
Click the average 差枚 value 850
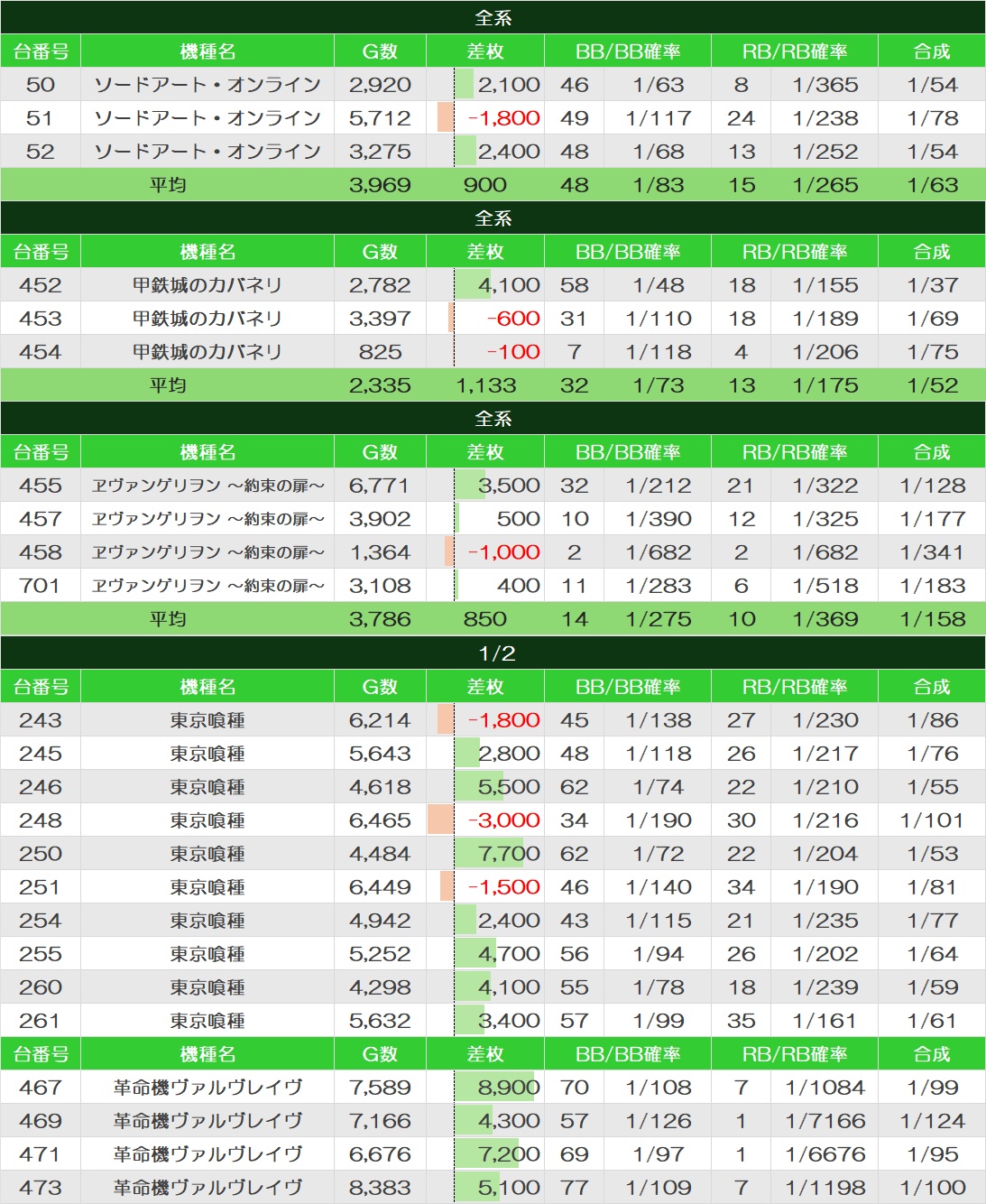click(485, 619)
